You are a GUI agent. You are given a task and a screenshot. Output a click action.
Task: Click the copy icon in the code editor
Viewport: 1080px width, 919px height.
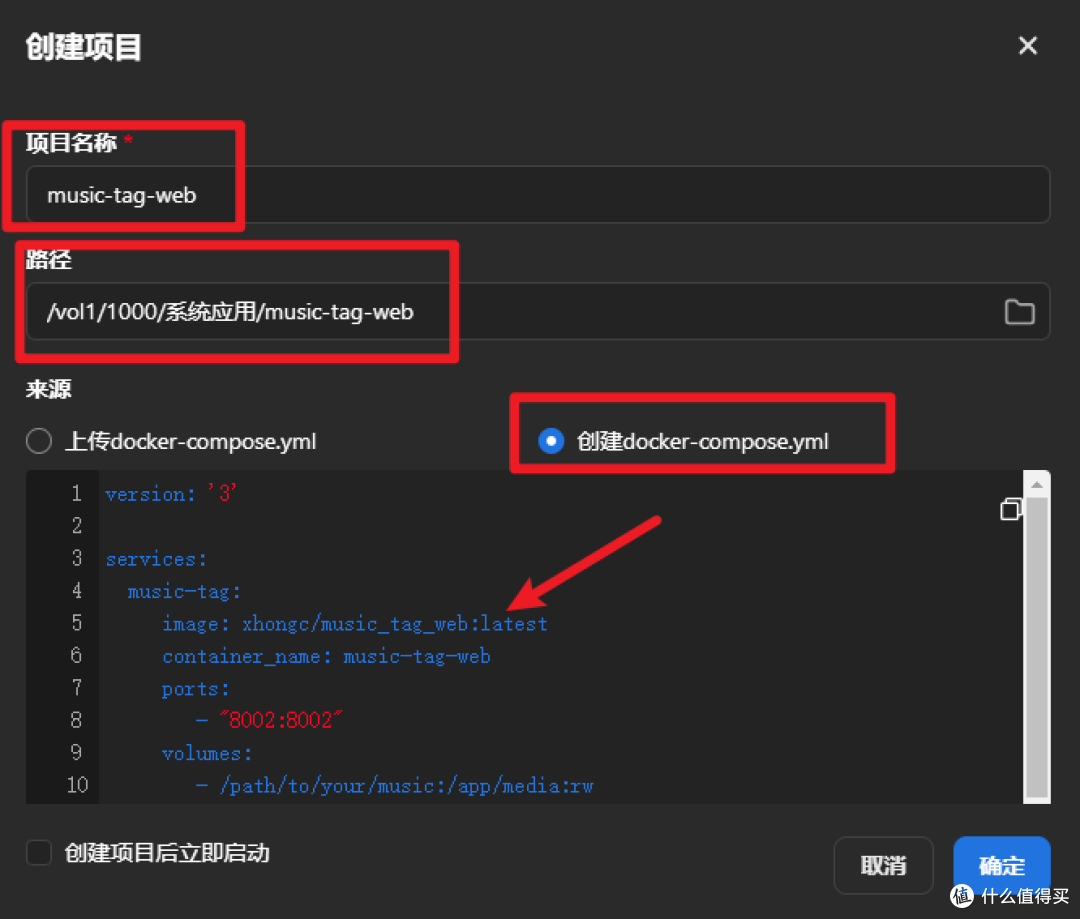pyautogui.click(x=1010, y=510)
